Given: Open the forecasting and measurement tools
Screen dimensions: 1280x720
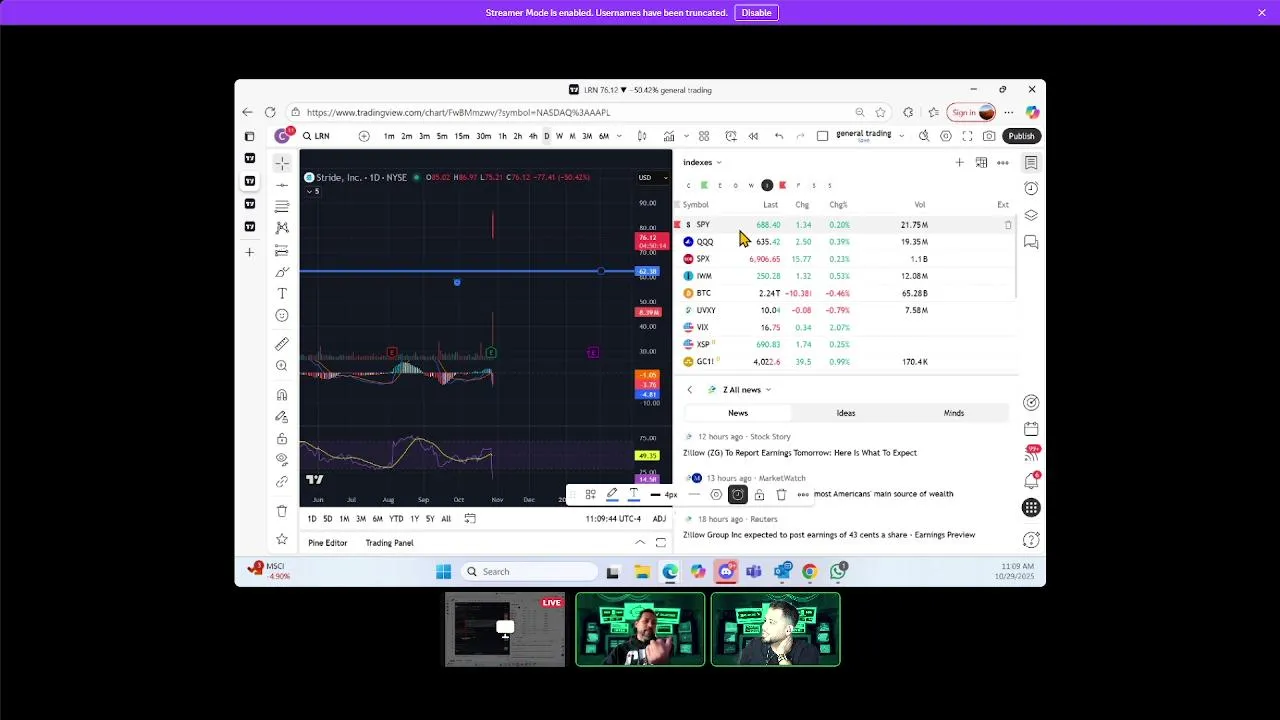Looking at the screenshot, I should (282, 250).
